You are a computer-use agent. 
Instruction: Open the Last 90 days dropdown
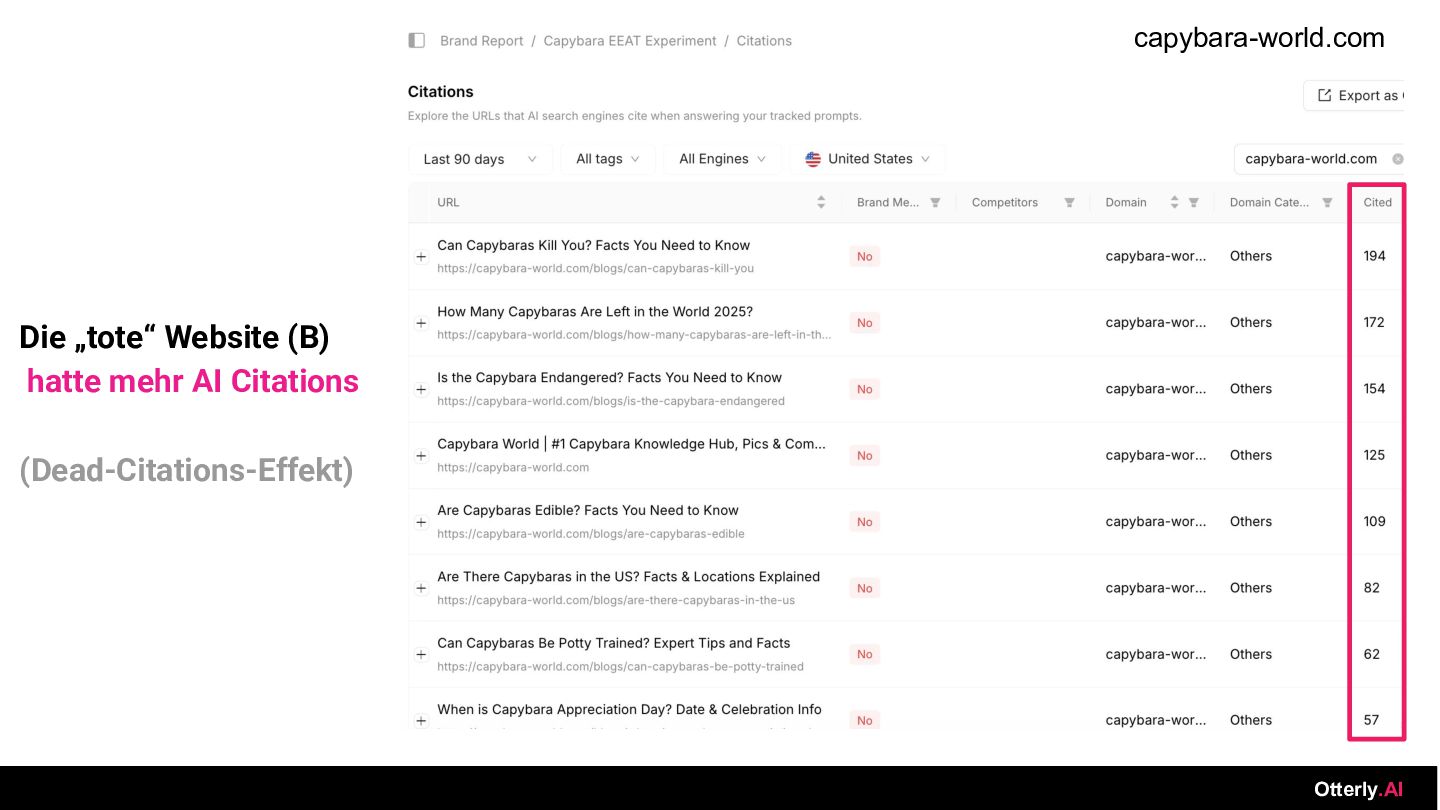(480, 159)
